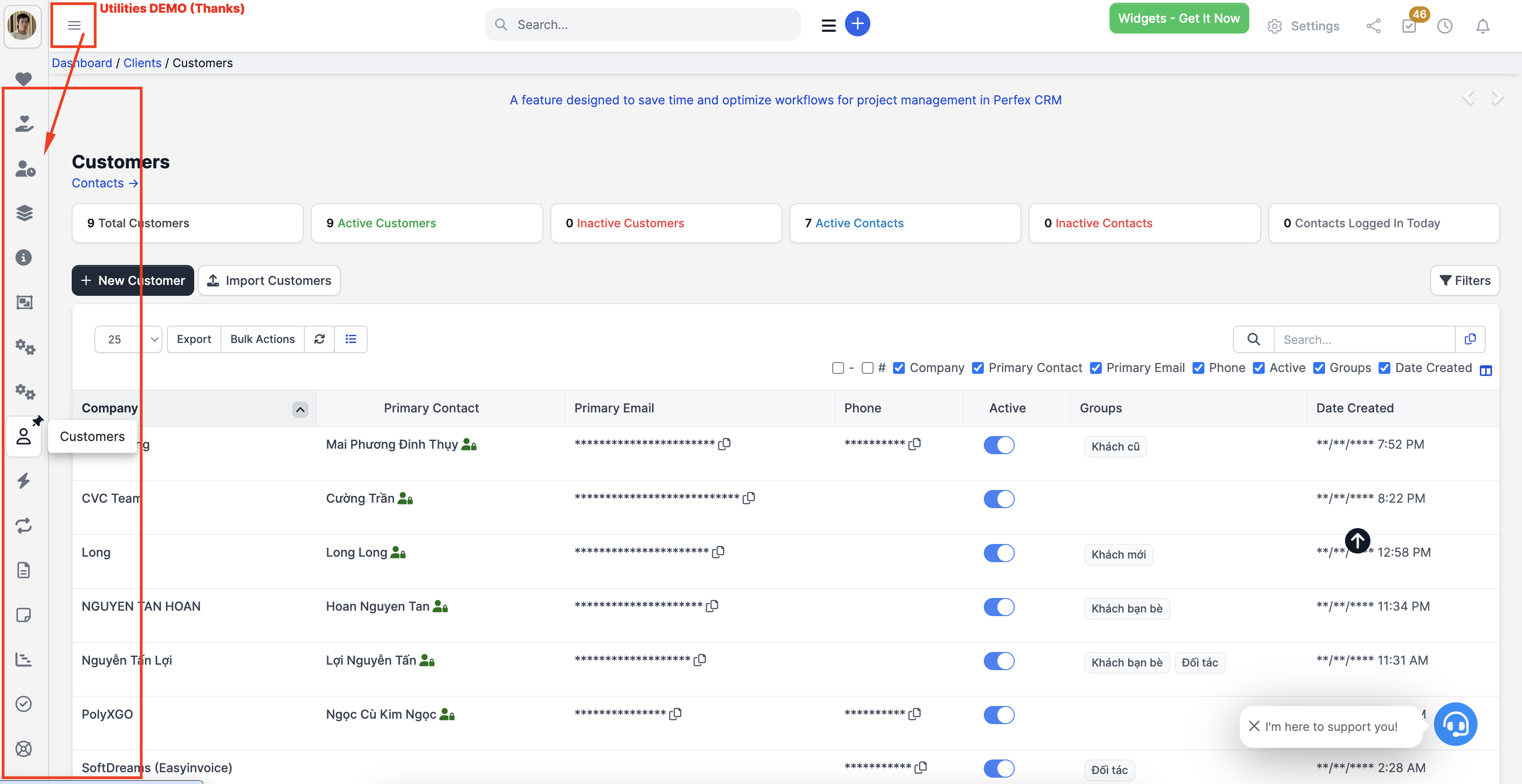Open the info icon in the sidebar
The image size is (1522, 784).
point(24,257)
